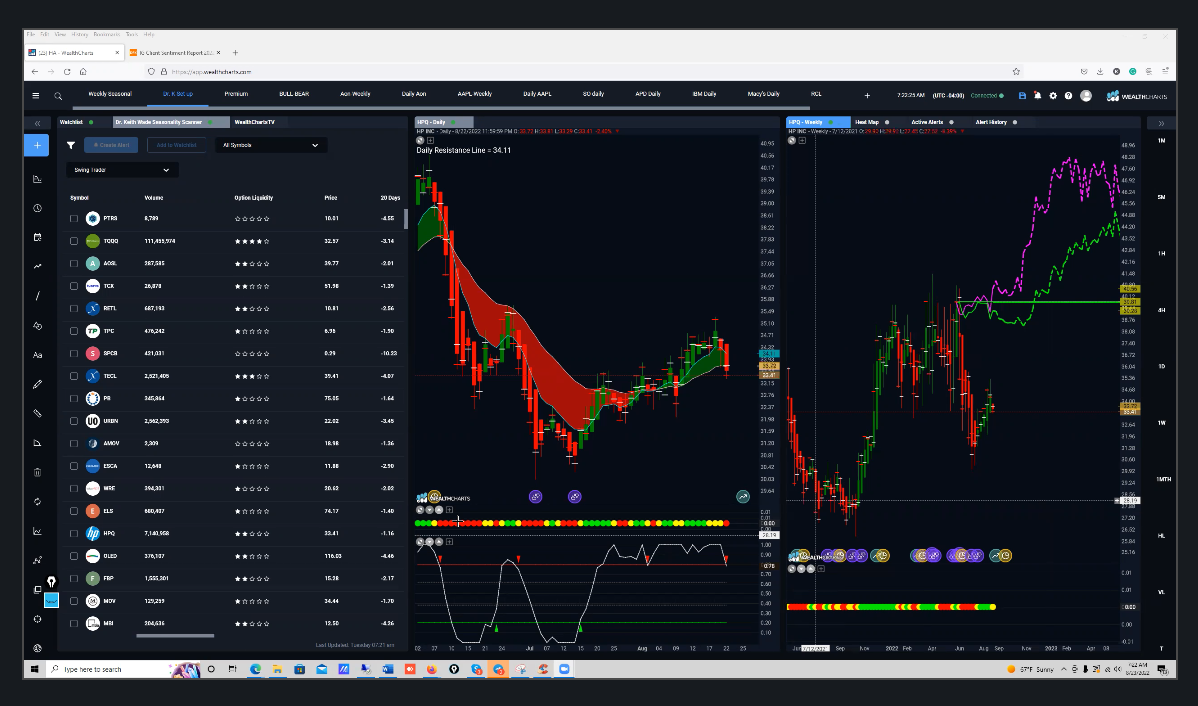Open the Watchlist tab
The image size is (1198, 706).
(71, 122)
